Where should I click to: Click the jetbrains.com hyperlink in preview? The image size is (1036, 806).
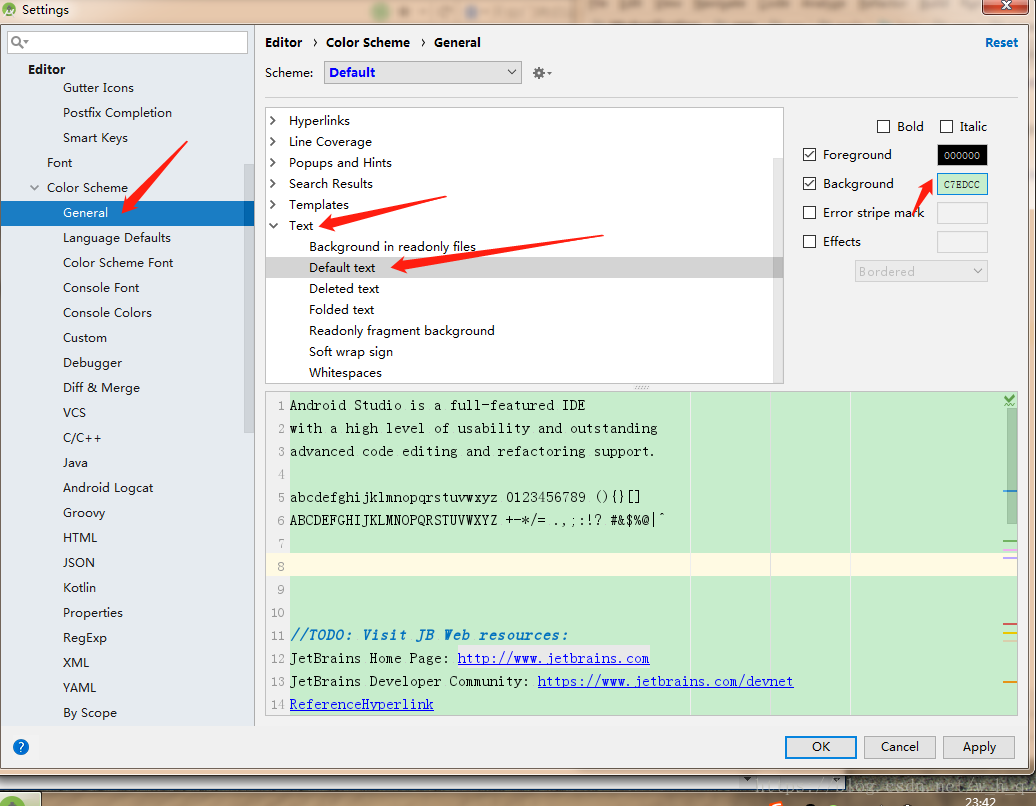pyautogui.click(x=553, y=659)
